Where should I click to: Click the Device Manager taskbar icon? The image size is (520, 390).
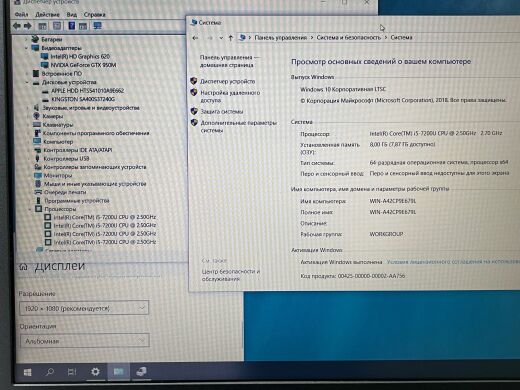coord(141,371)
